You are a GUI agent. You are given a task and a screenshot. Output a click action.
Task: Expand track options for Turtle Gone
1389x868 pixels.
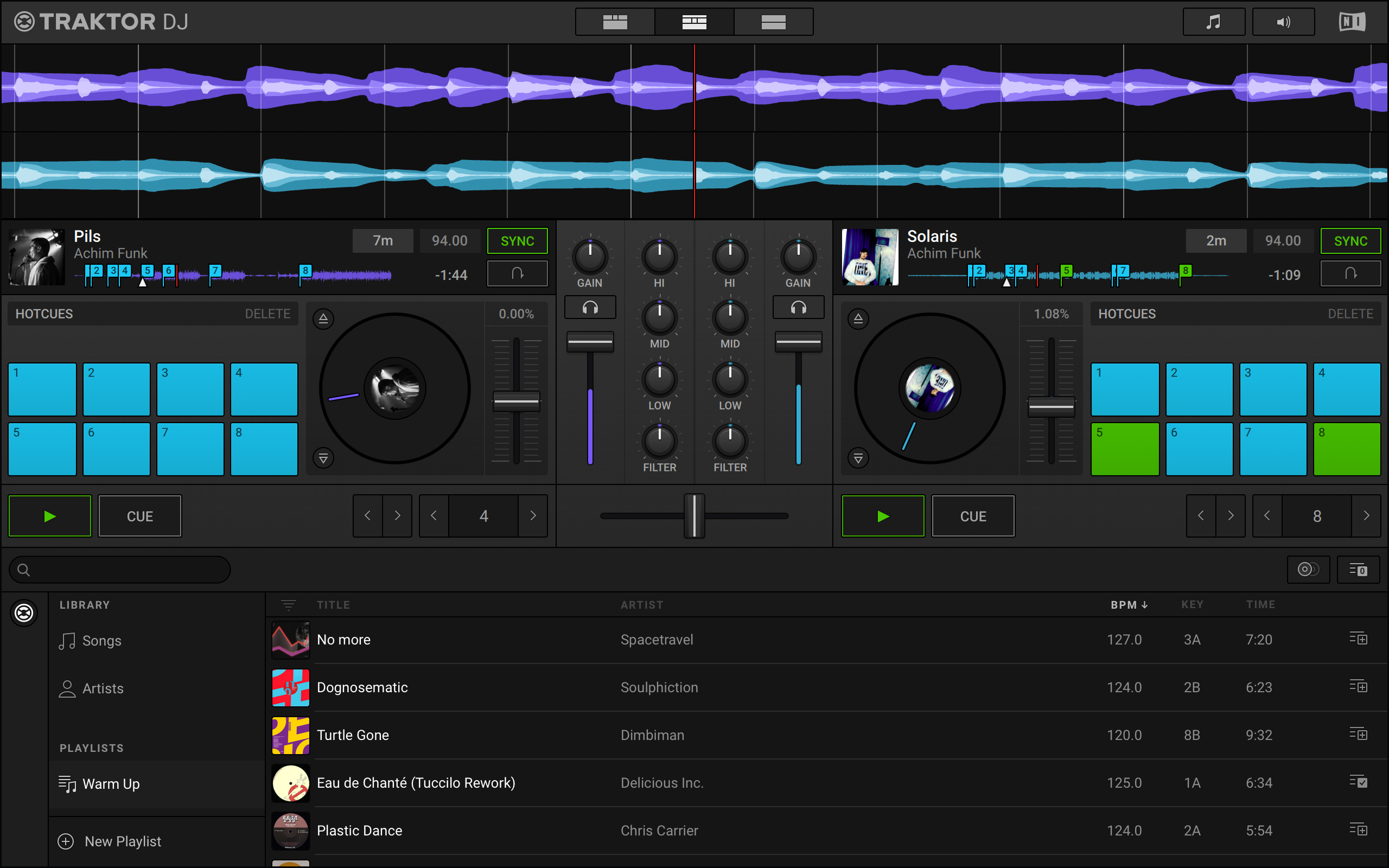[x=1358, y=734]
